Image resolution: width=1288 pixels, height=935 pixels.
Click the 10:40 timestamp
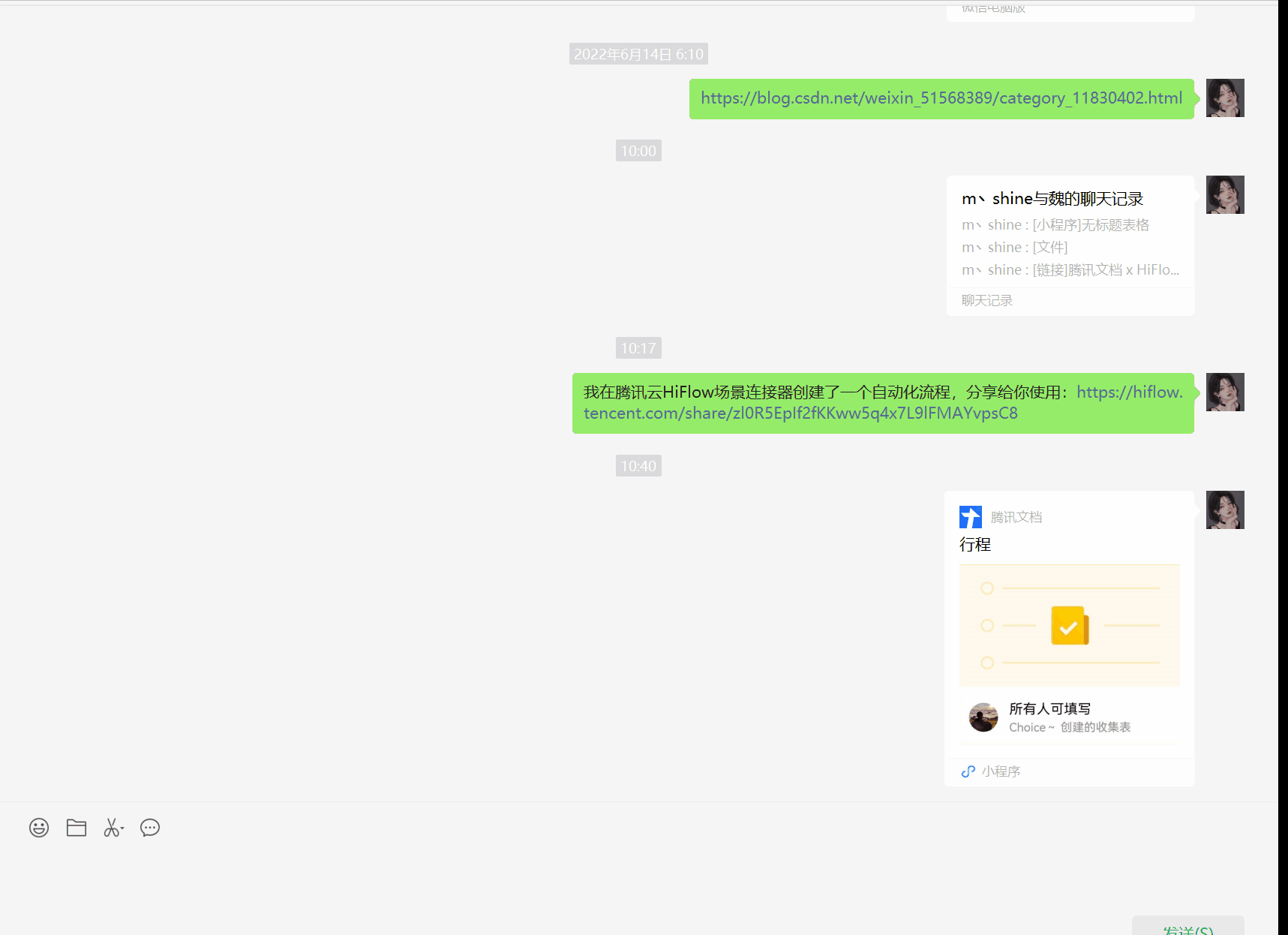pos(638,466)
